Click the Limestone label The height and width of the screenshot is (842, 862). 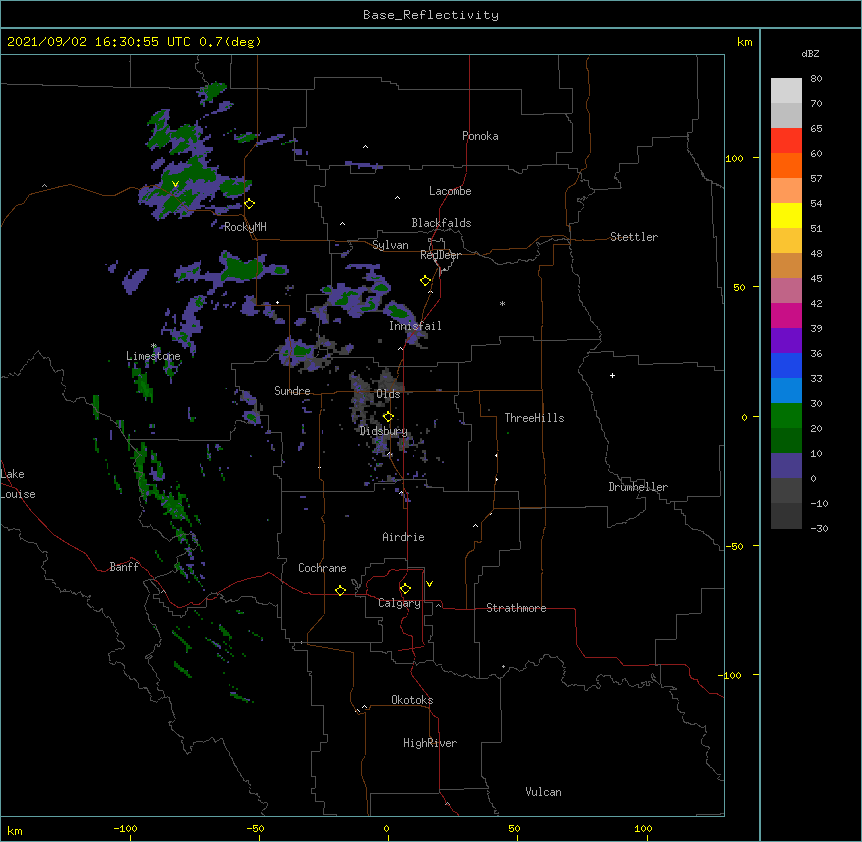[153, 356]
